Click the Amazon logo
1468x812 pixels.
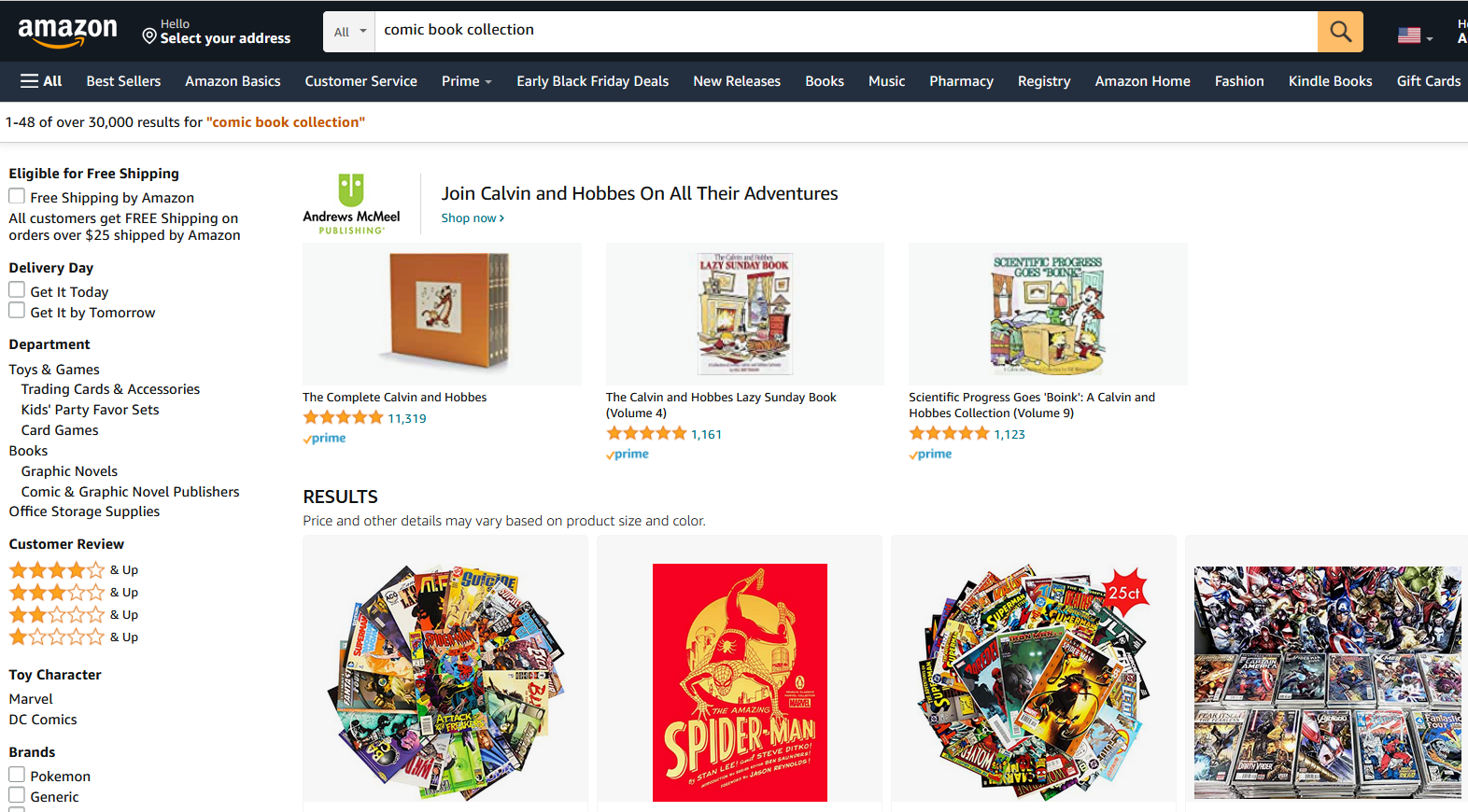click(x=67, y=32)
